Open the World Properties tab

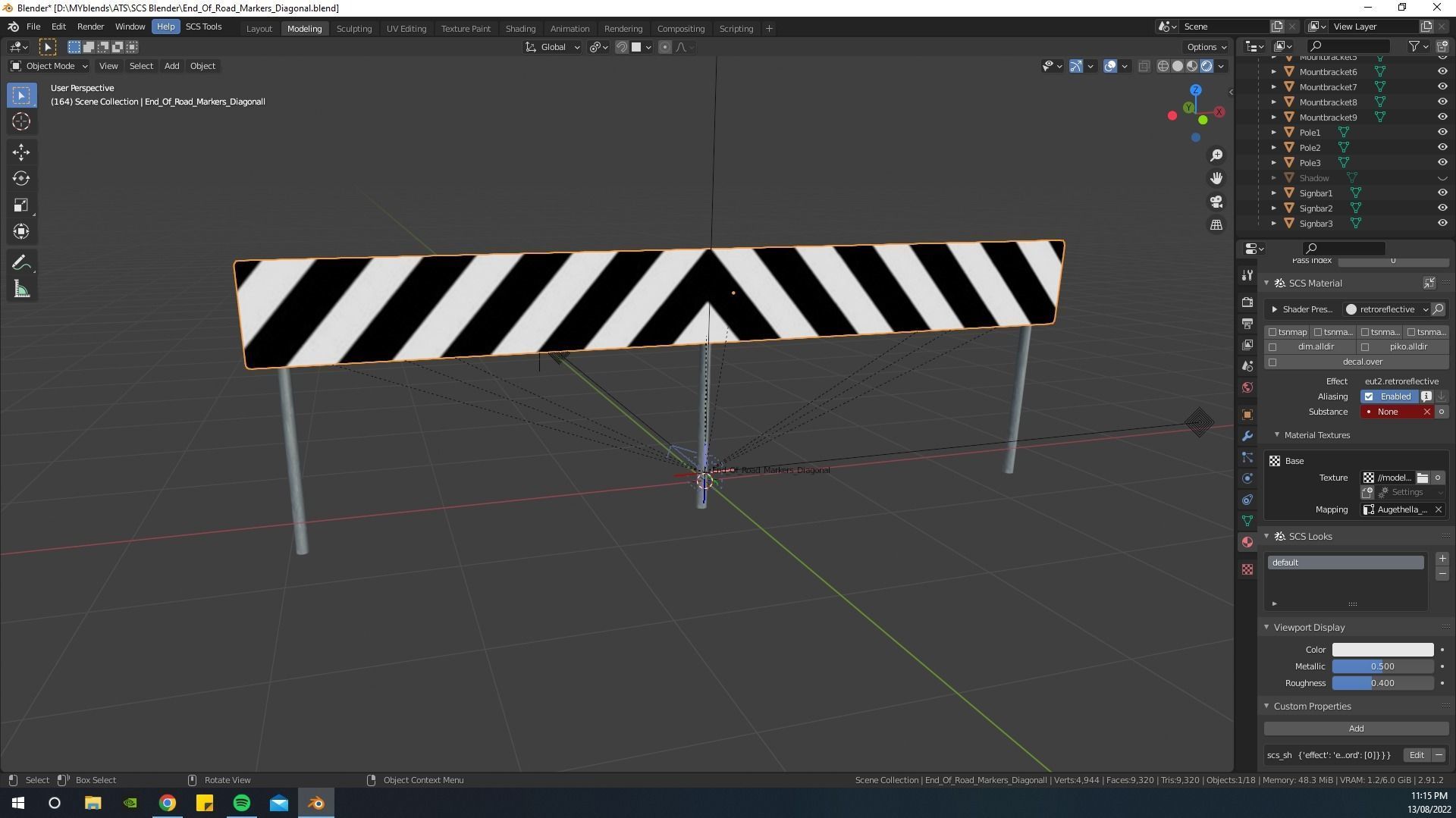coord(1247,387)
